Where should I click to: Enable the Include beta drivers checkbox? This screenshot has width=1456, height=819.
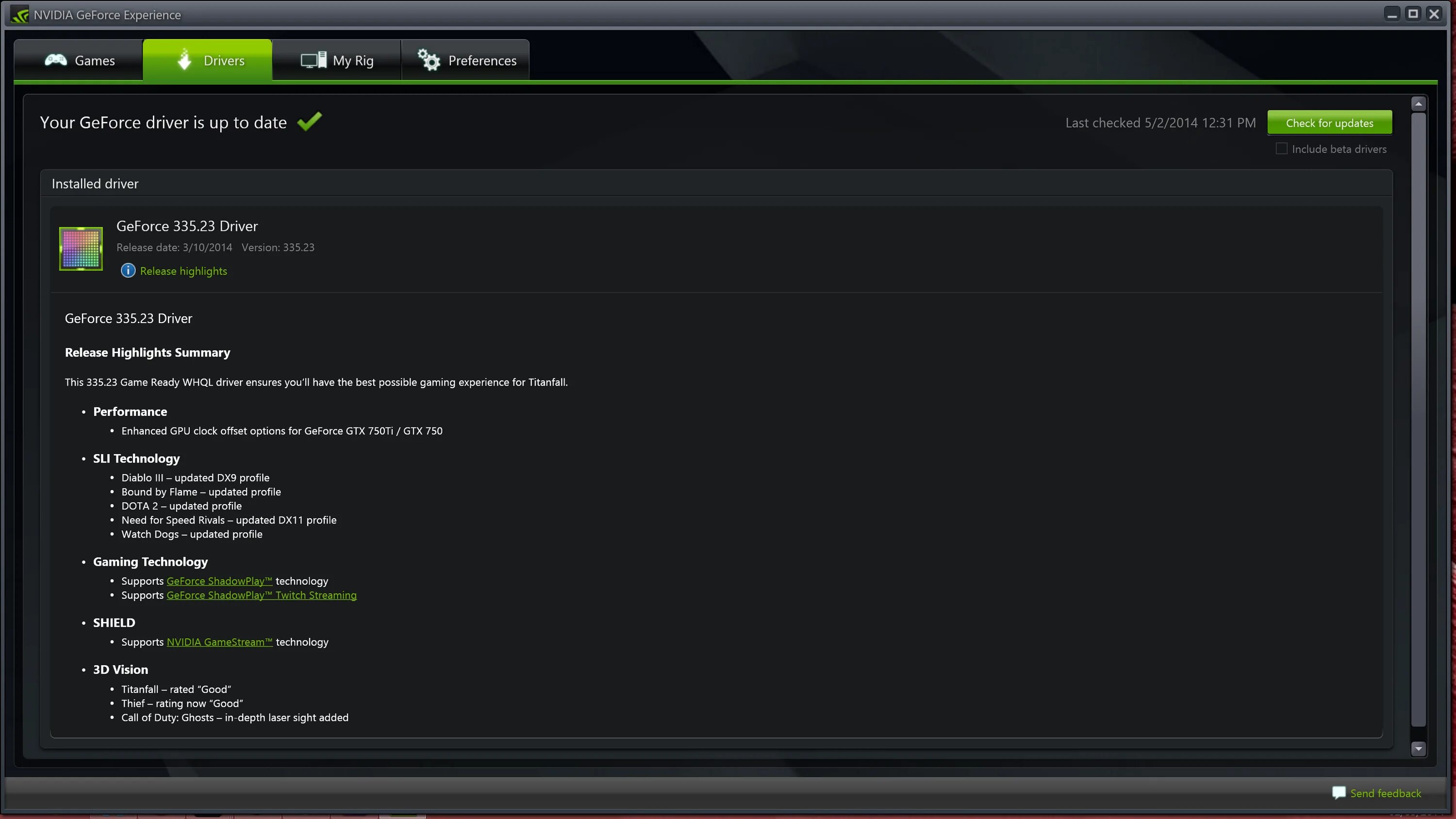[1281, 148]
